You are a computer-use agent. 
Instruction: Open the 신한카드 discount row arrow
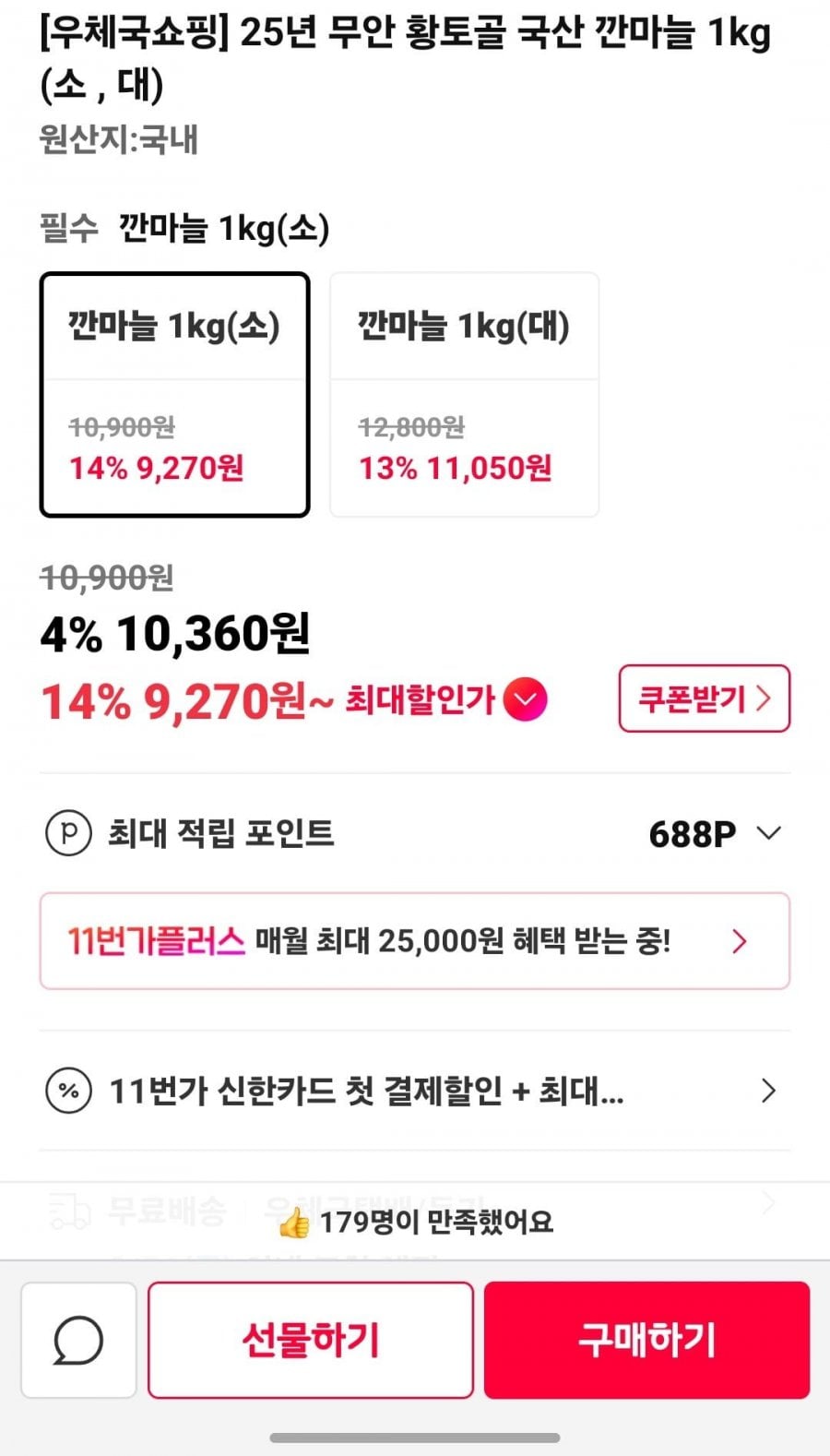tap(768, 1091)
